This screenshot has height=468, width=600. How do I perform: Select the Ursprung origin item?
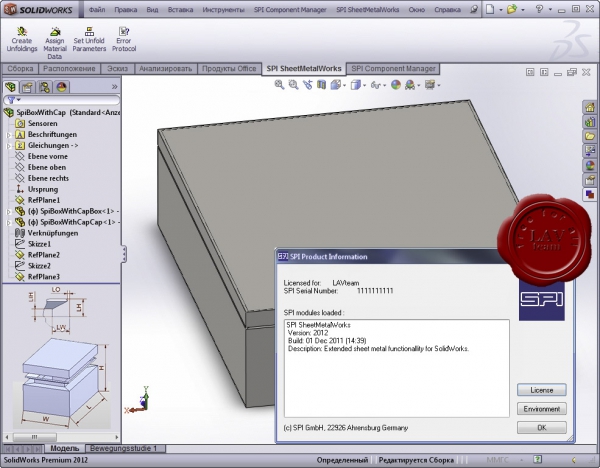pyautogui.click(x=43, y=189)
